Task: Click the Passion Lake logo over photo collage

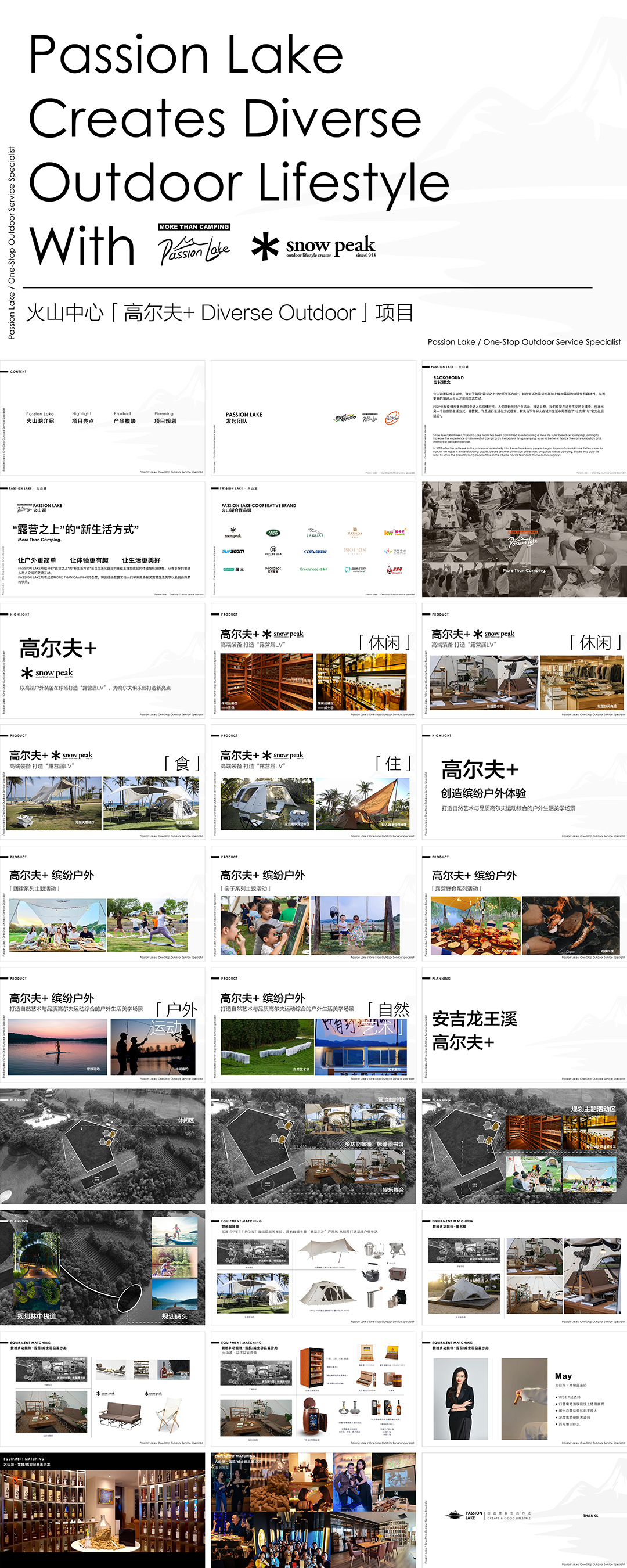Action: tap(524, 540)
